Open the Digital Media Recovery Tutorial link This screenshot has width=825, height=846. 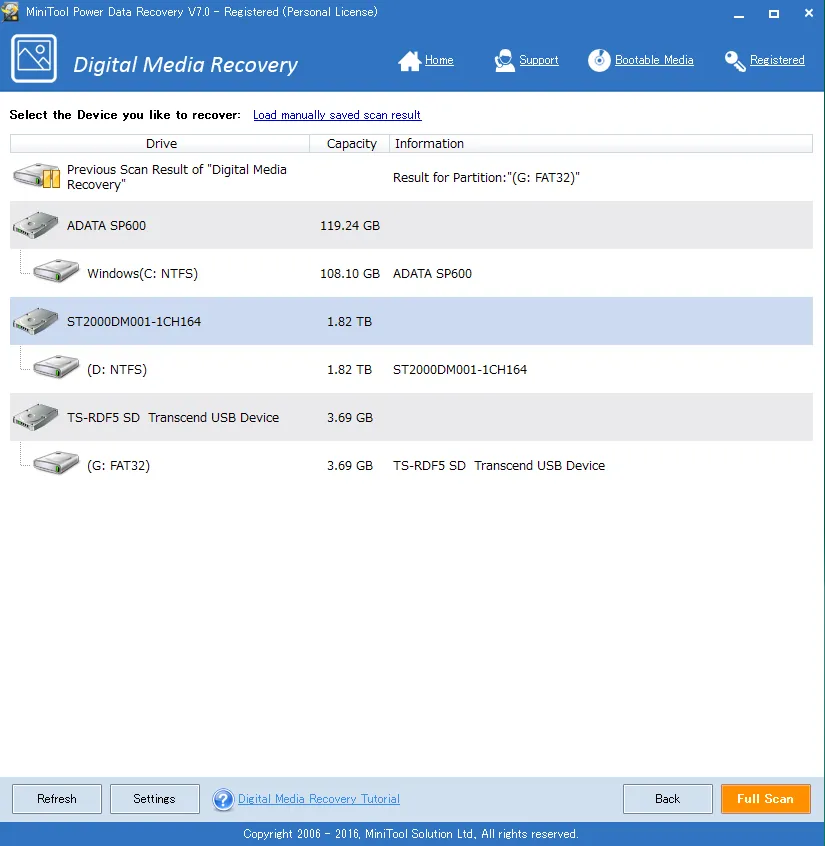pyautogui.click(x=318, y=799)
